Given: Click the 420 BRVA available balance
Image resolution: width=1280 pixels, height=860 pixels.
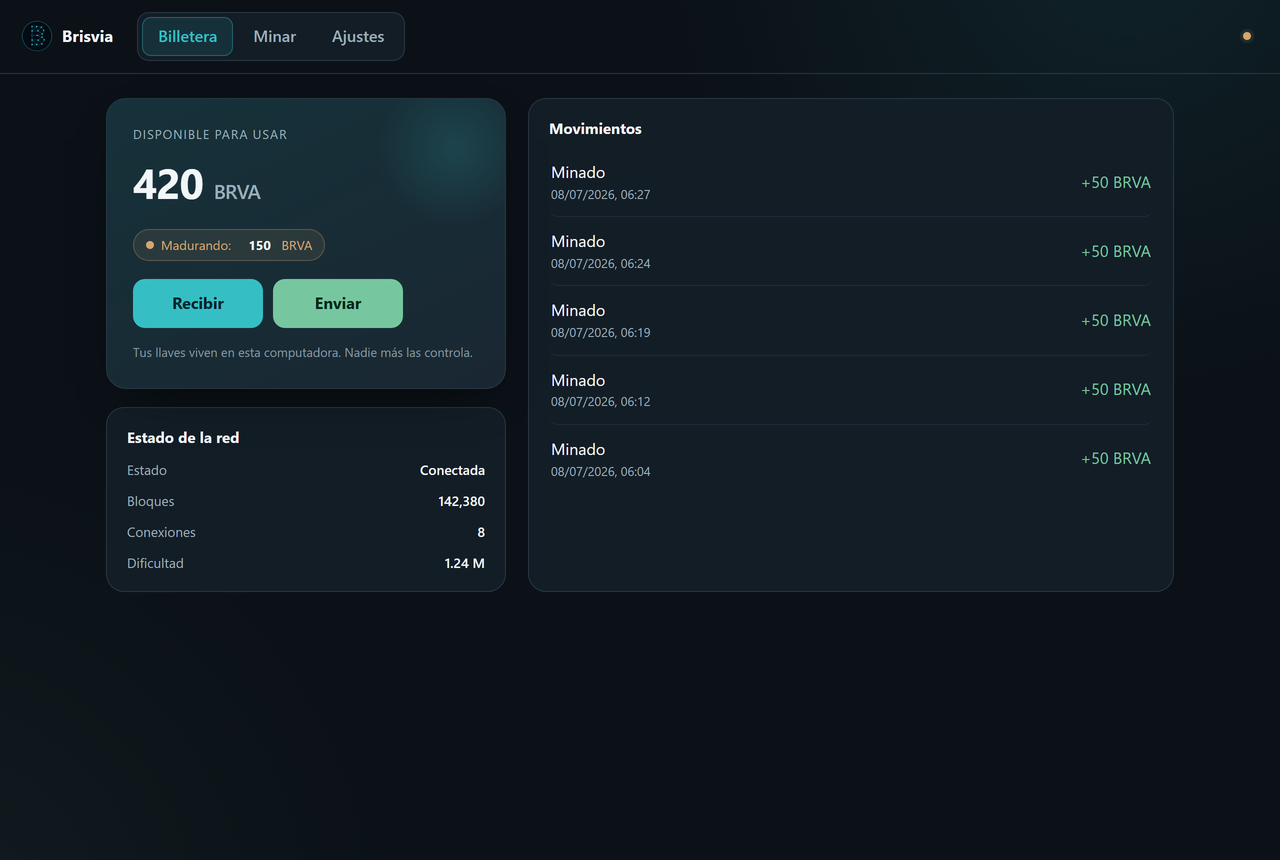Looking at the screenshot, I should point(197,186).
